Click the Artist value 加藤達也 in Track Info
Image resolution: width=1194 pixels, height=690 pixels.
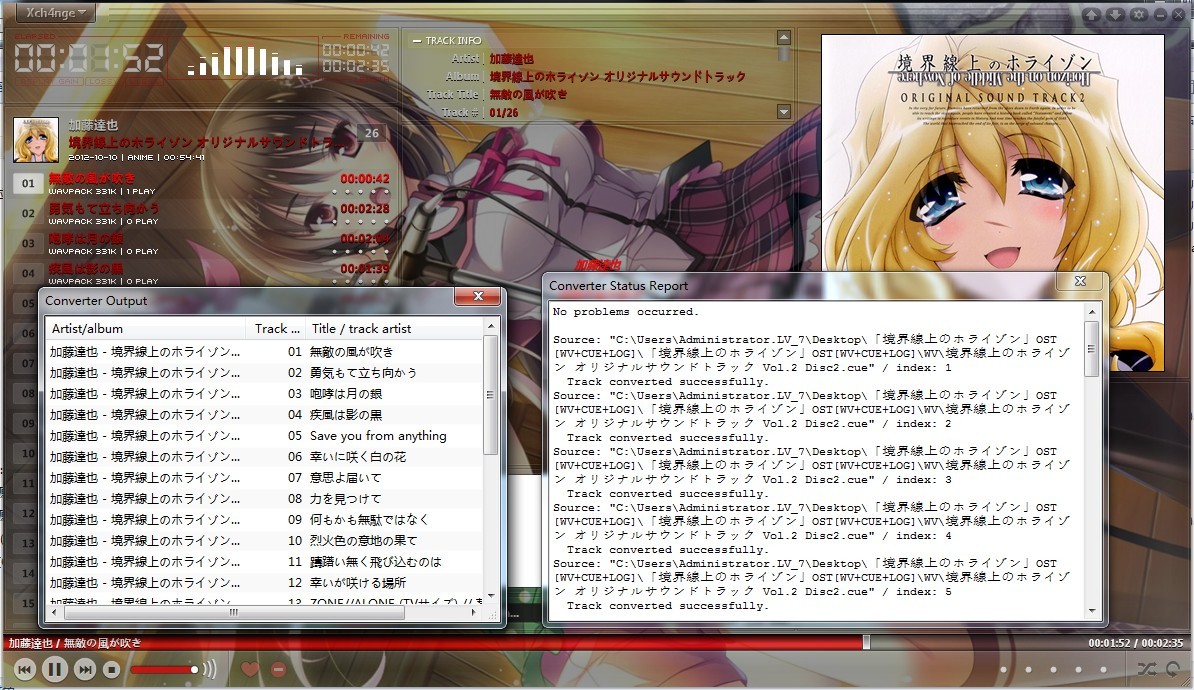[512, 59]
